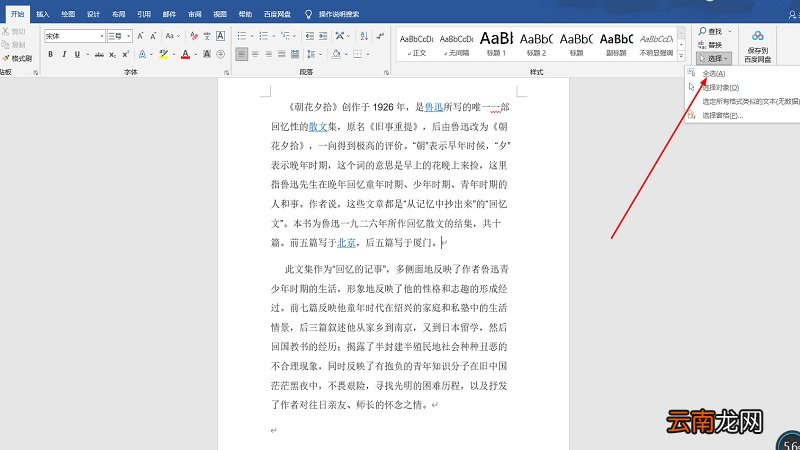800x450 pixels.
Task: Open the 布局 ribbon tab
Action: pos(118,14)
